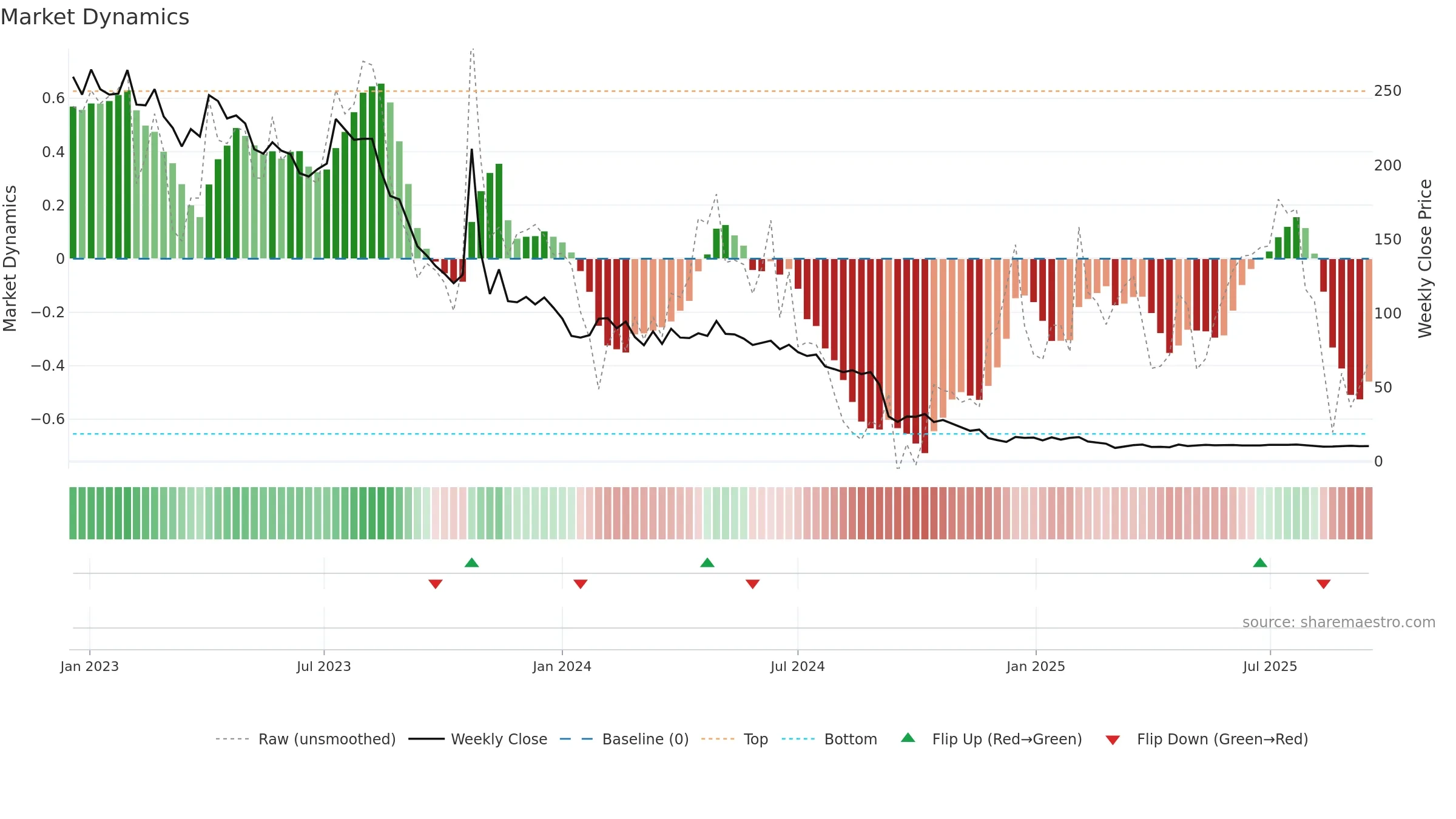Click the 0.6 tick on the left axis
This screenshot has width=1456, height=819.
53,98
